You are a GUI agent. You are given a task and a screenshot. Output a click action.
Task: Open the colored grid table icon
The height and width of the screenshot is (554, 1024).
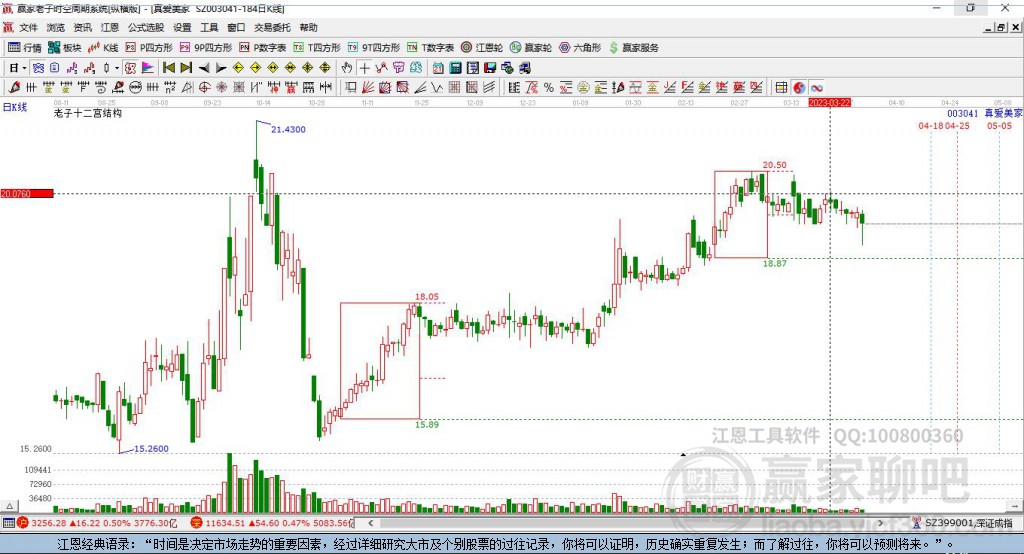782,87
